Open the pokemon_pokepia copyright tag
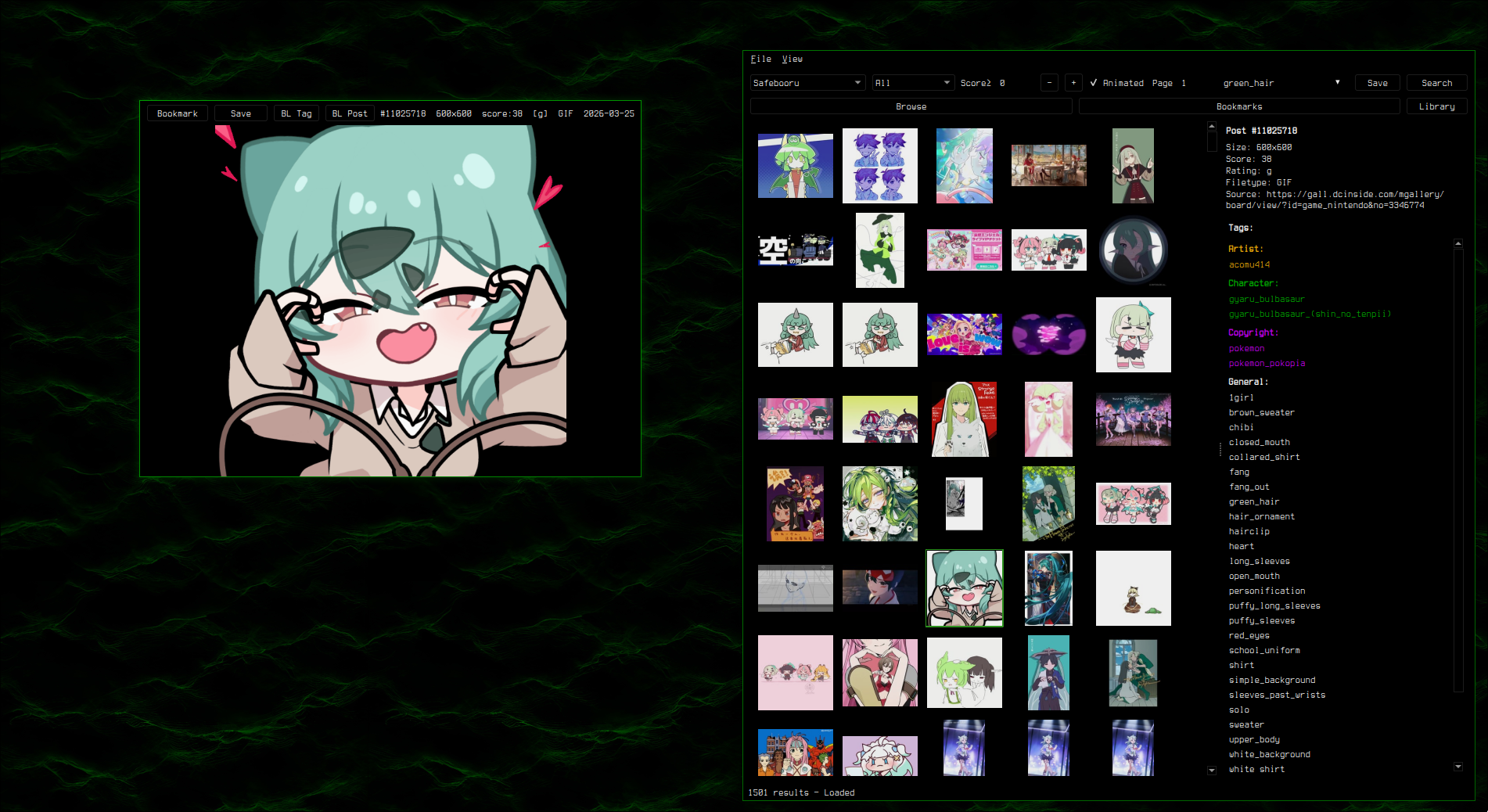Image resolution: width=1488 pixels, height=812 pixels. coord(1266,363)
